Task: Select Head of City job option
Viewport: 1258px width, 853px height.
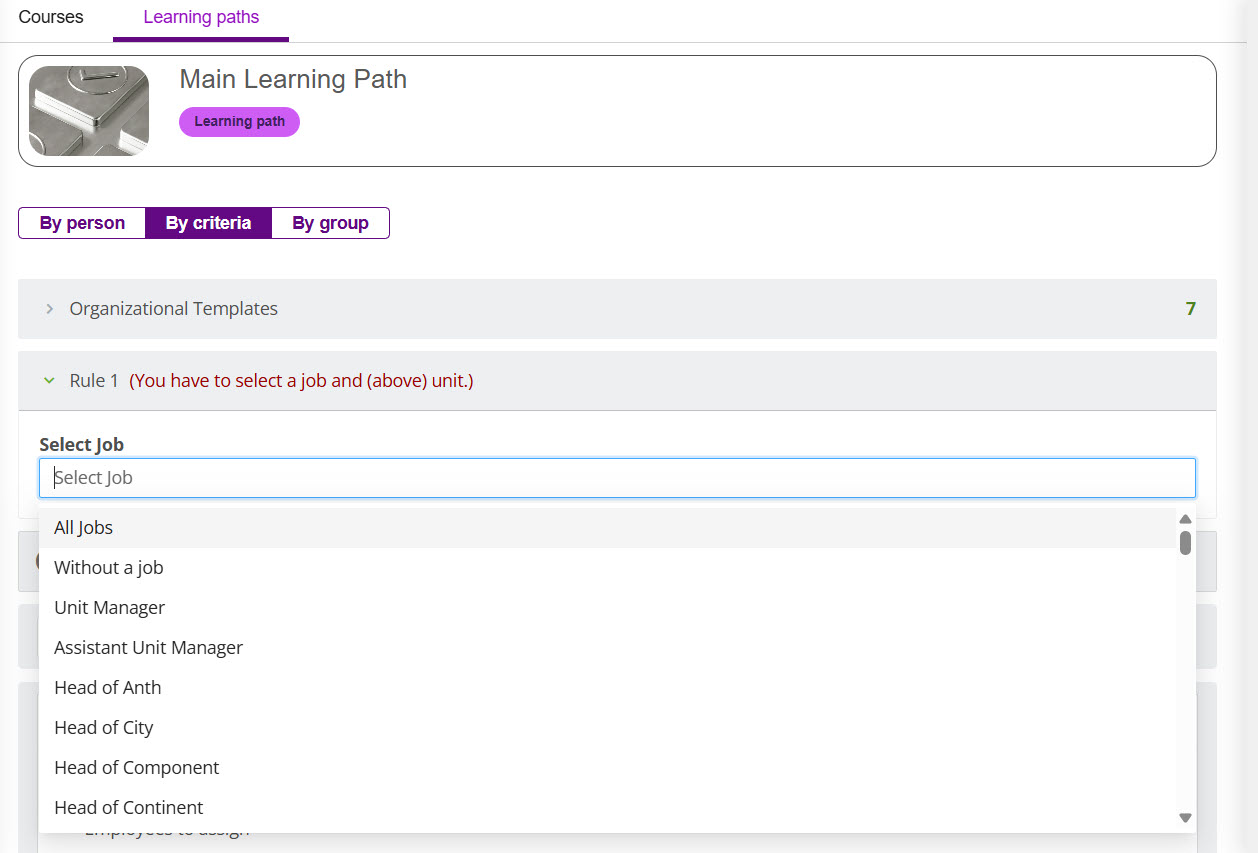Action: coord(104,728)
